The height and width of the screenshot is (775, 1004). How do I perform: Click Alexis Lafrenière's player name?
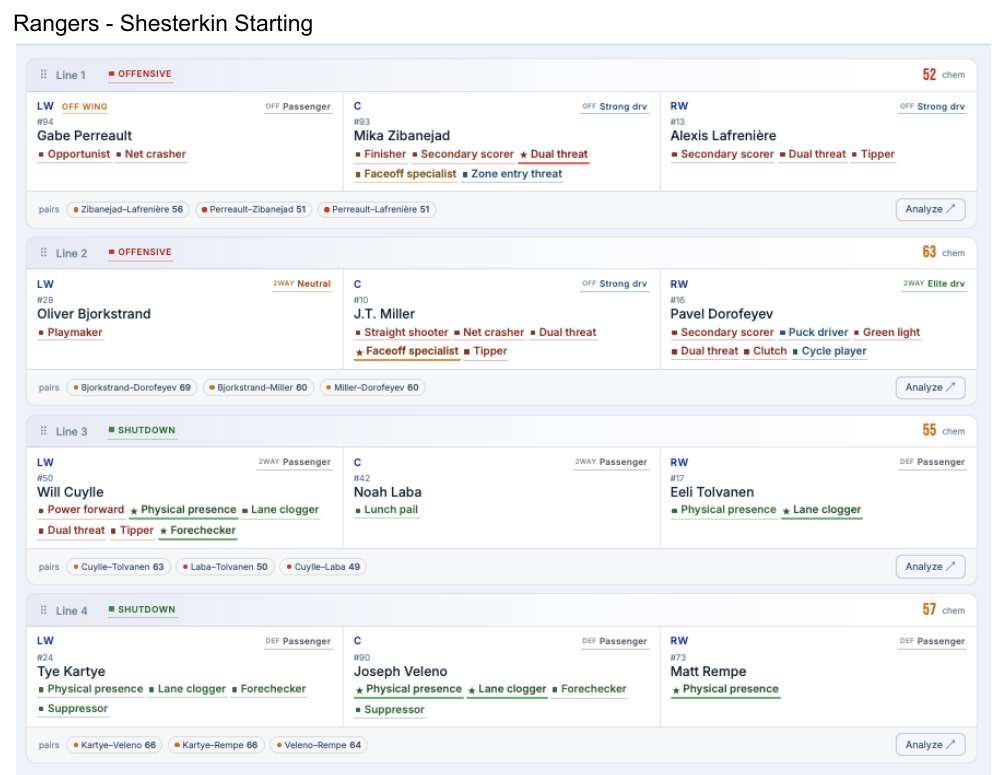[723, 136]
